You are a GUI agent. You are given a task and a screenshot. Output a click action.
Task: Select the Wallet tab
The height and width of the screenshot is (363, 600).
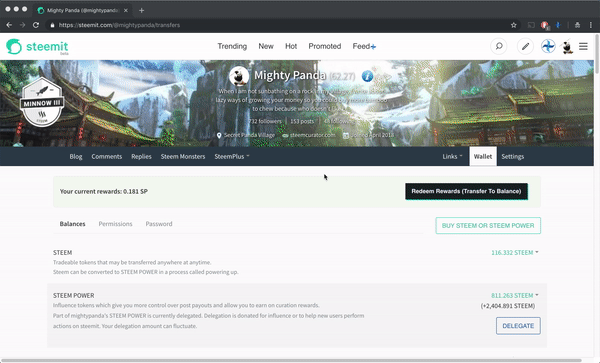(x=483, y=156)
